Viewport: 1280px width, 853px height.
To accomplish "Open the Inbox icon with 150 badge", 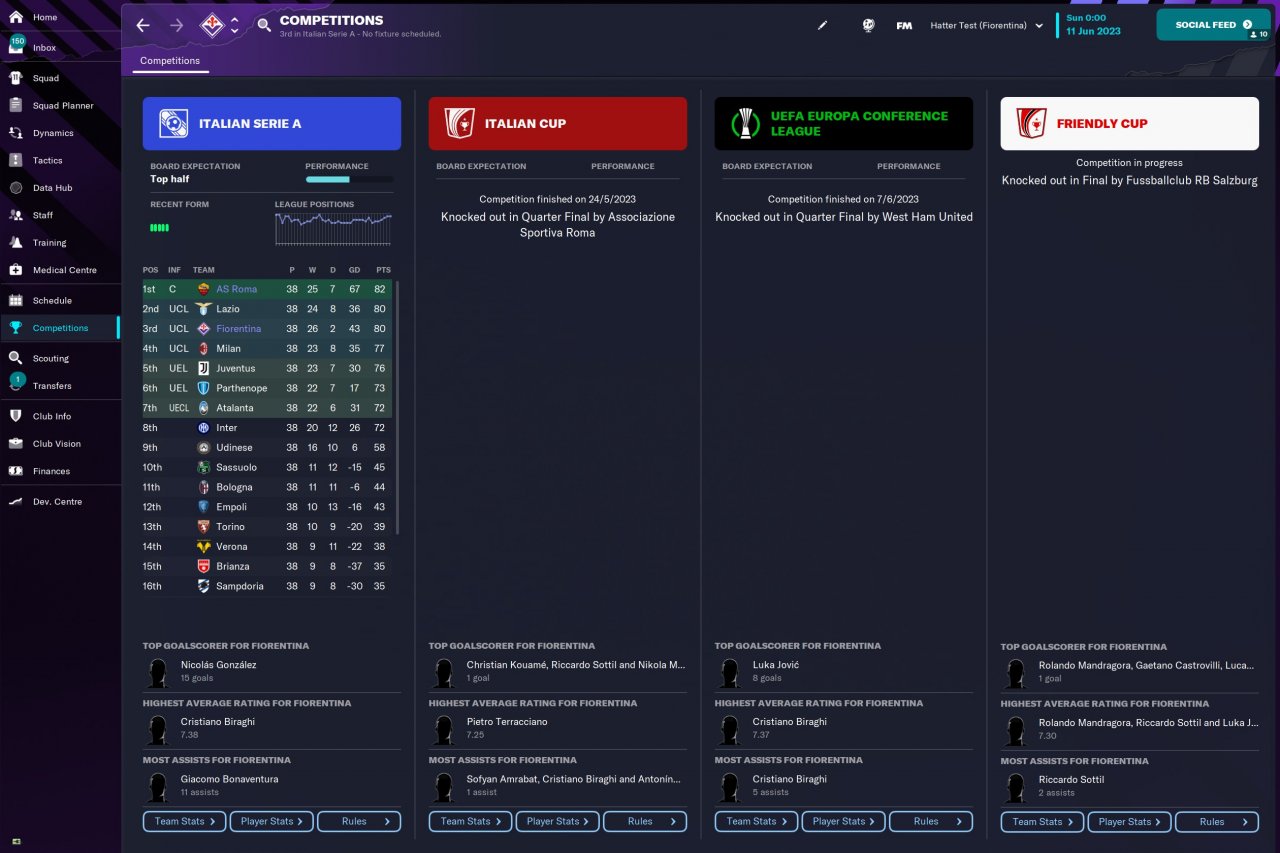I will 16,45.
